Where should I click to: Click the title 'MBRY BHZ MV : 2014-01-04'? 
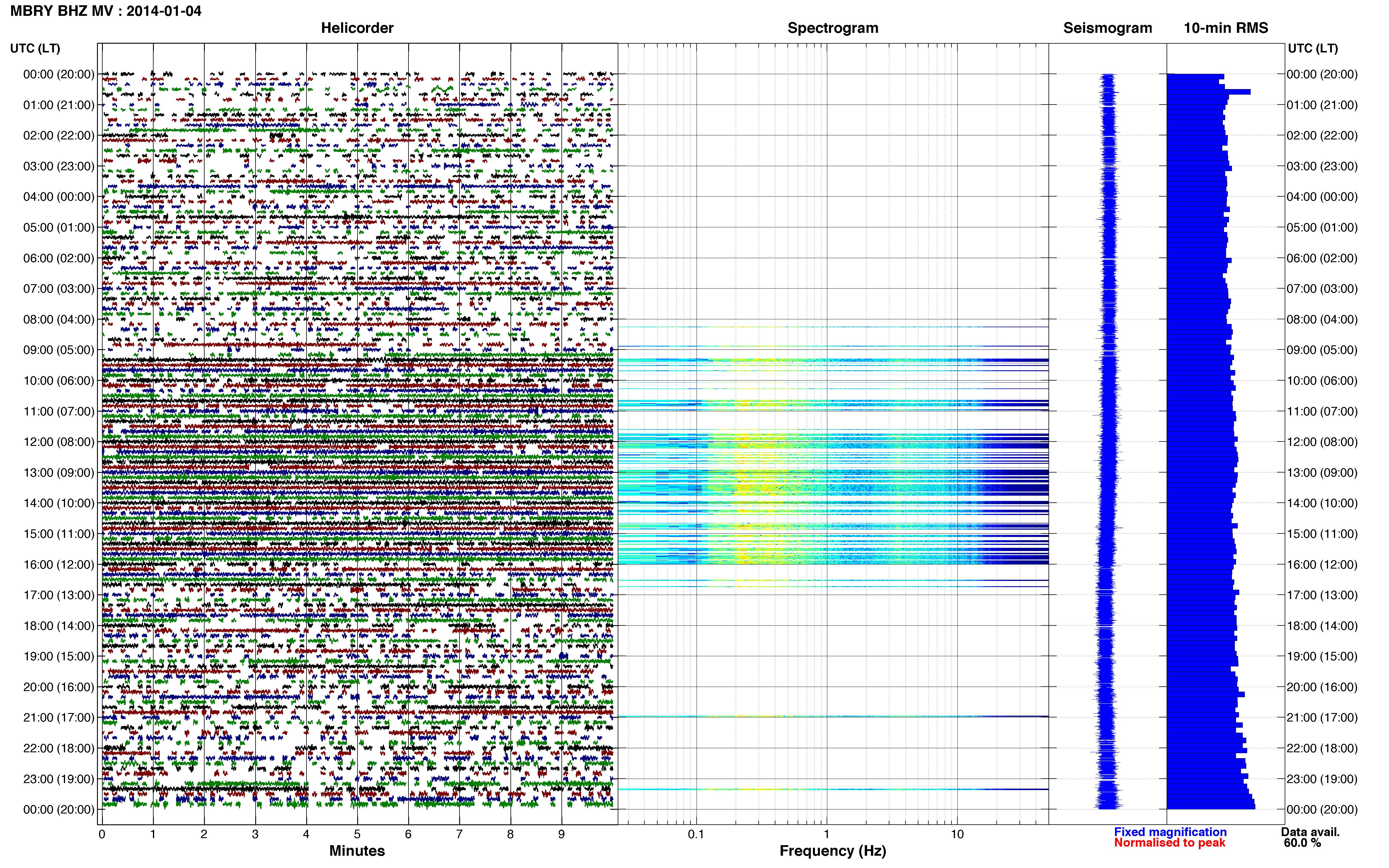(x=106, y=11)
